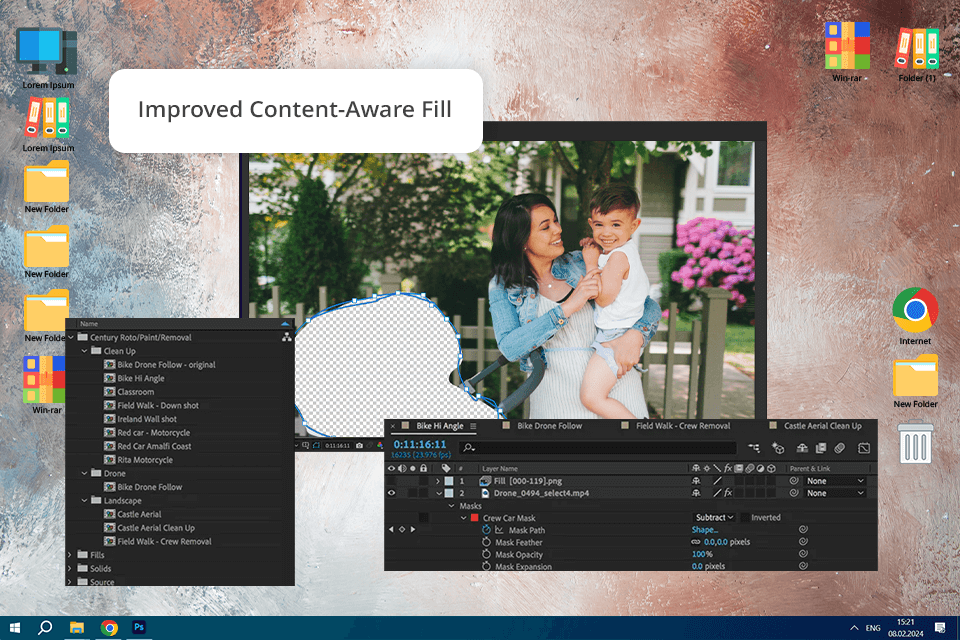Click parent pick whip for Fill layer
This screenshot has height=640, width=960.
(x=794, y=481)
